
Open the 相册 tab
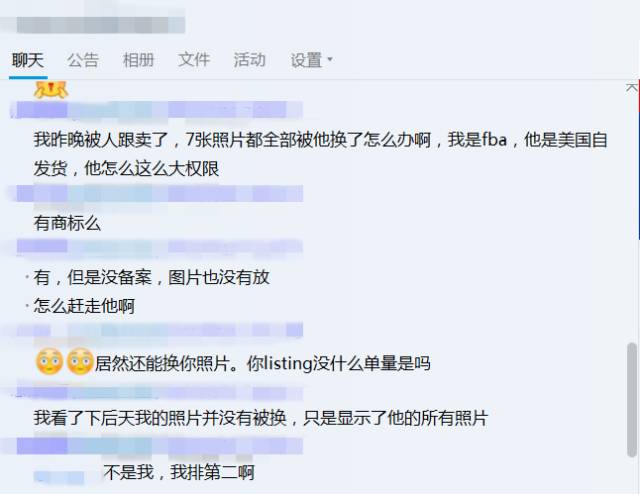[139, 60]
